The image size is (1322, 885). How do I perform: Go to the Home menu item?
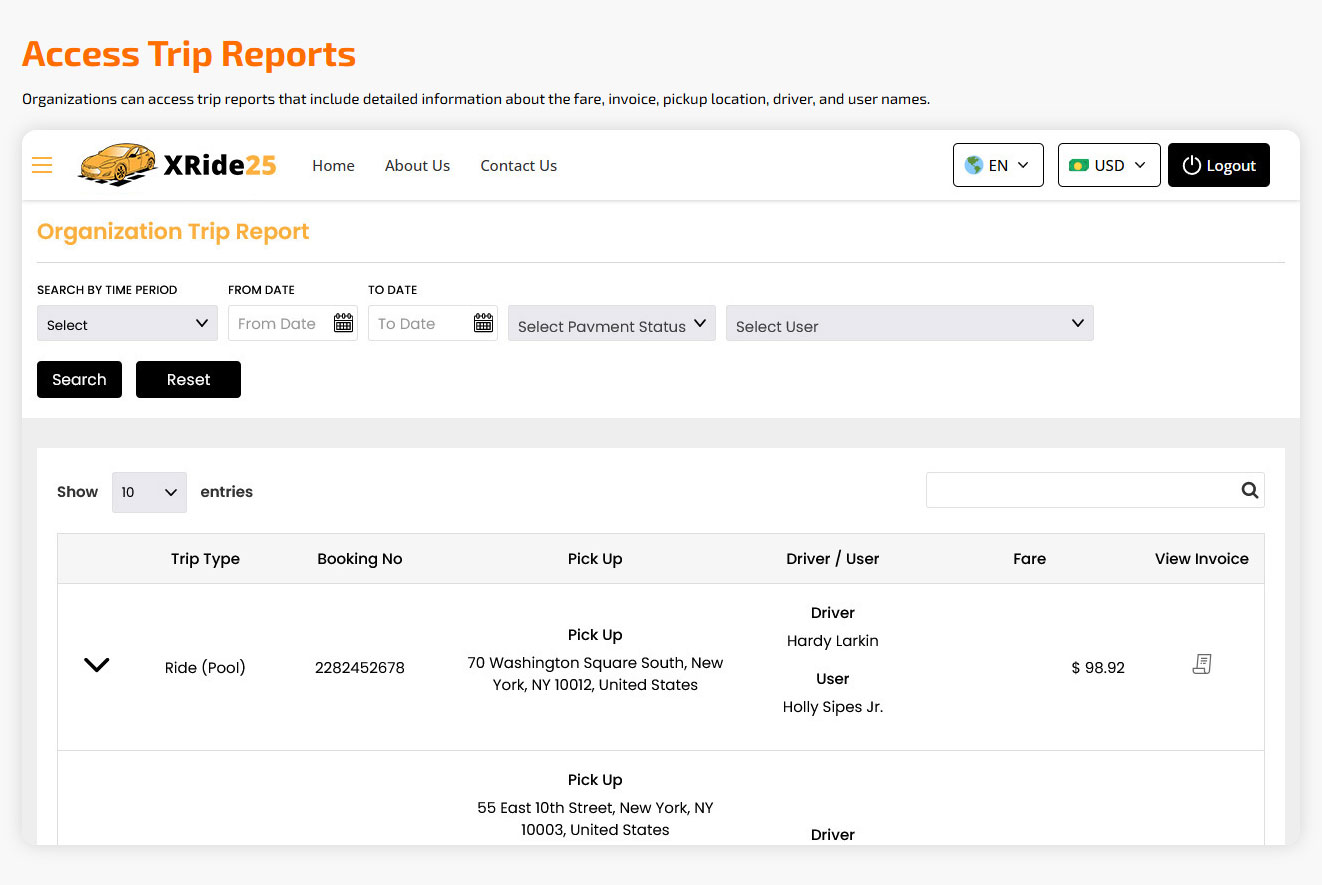pyautogui.click(x=333, y=165)
